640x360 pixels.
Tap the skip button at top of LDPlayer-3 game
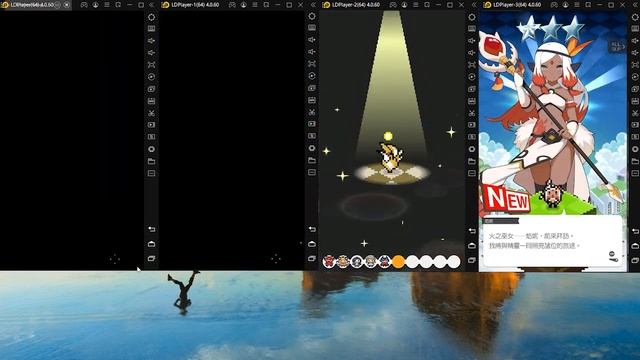coord(618,47)
